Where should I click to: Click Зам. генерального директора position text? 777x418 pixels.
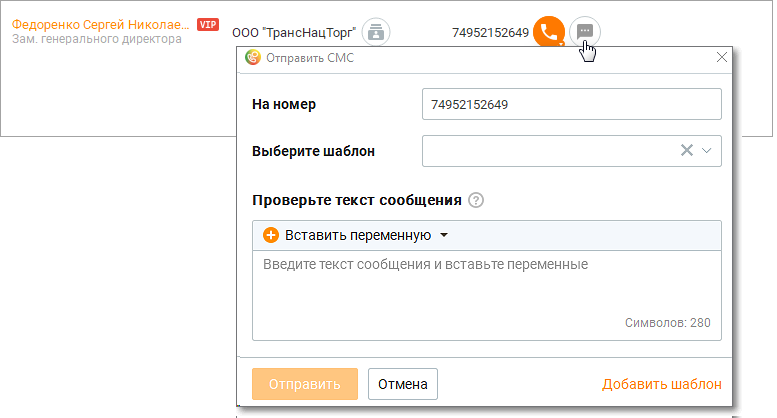coord(97,39)
